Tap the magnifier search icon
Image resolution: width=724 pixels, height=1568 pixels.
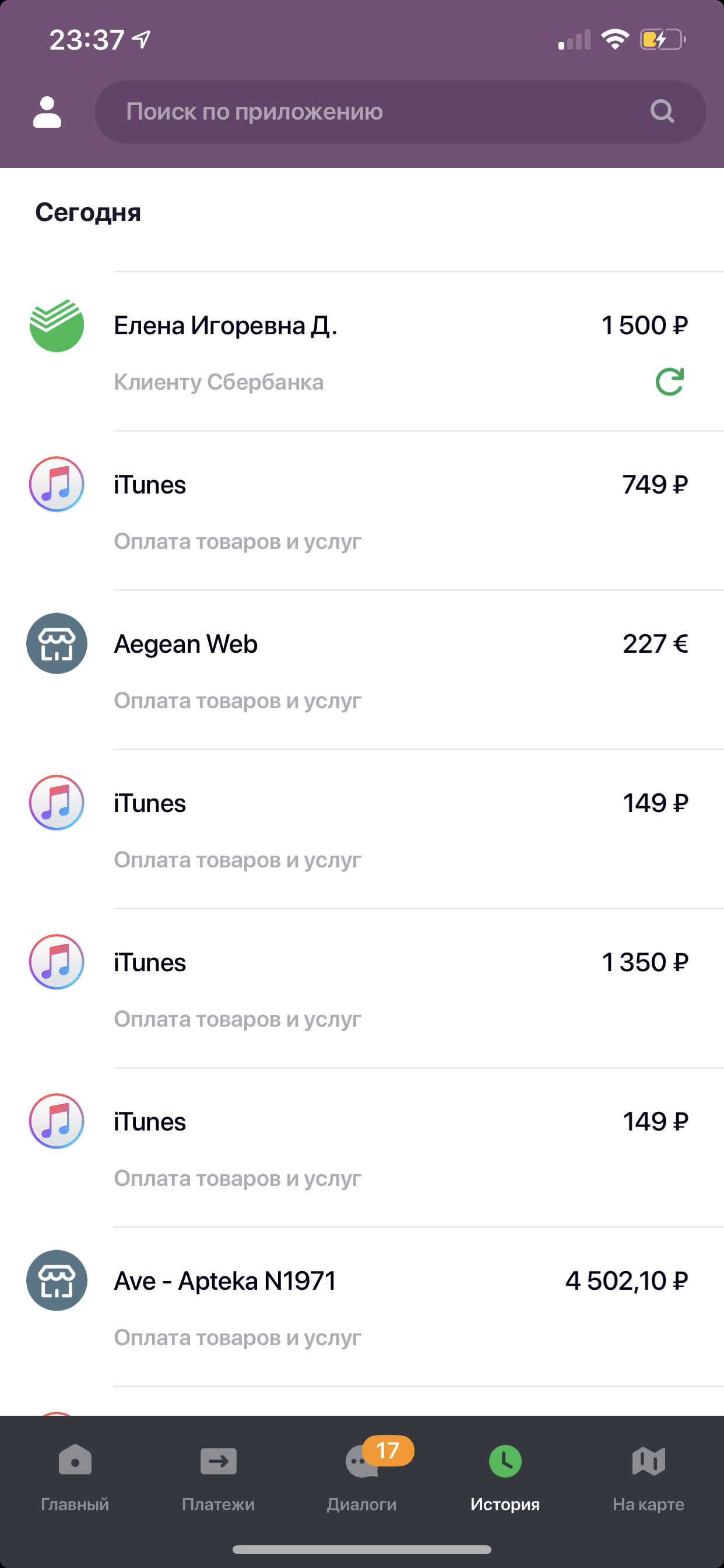[662, 111]
